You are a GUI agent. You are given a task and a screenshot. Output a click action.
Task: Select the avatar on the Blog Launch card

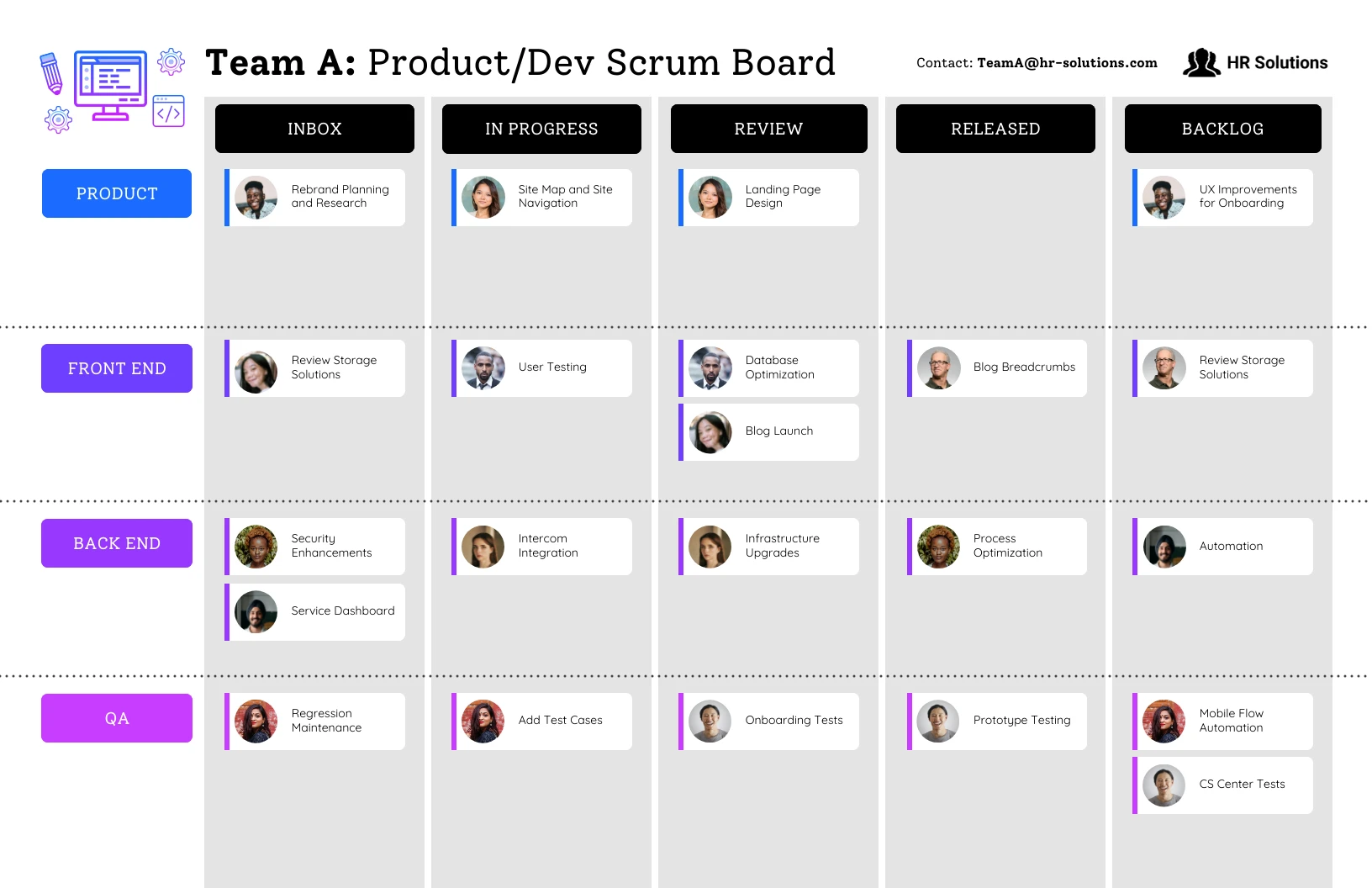710,431
